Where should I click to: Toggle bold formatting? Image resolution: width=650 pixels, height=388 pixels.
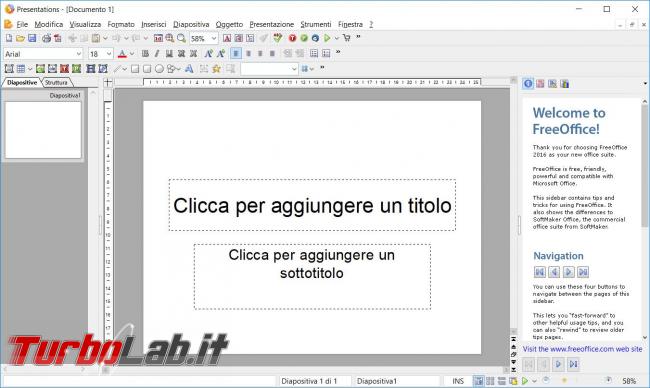tap(145, 53)
